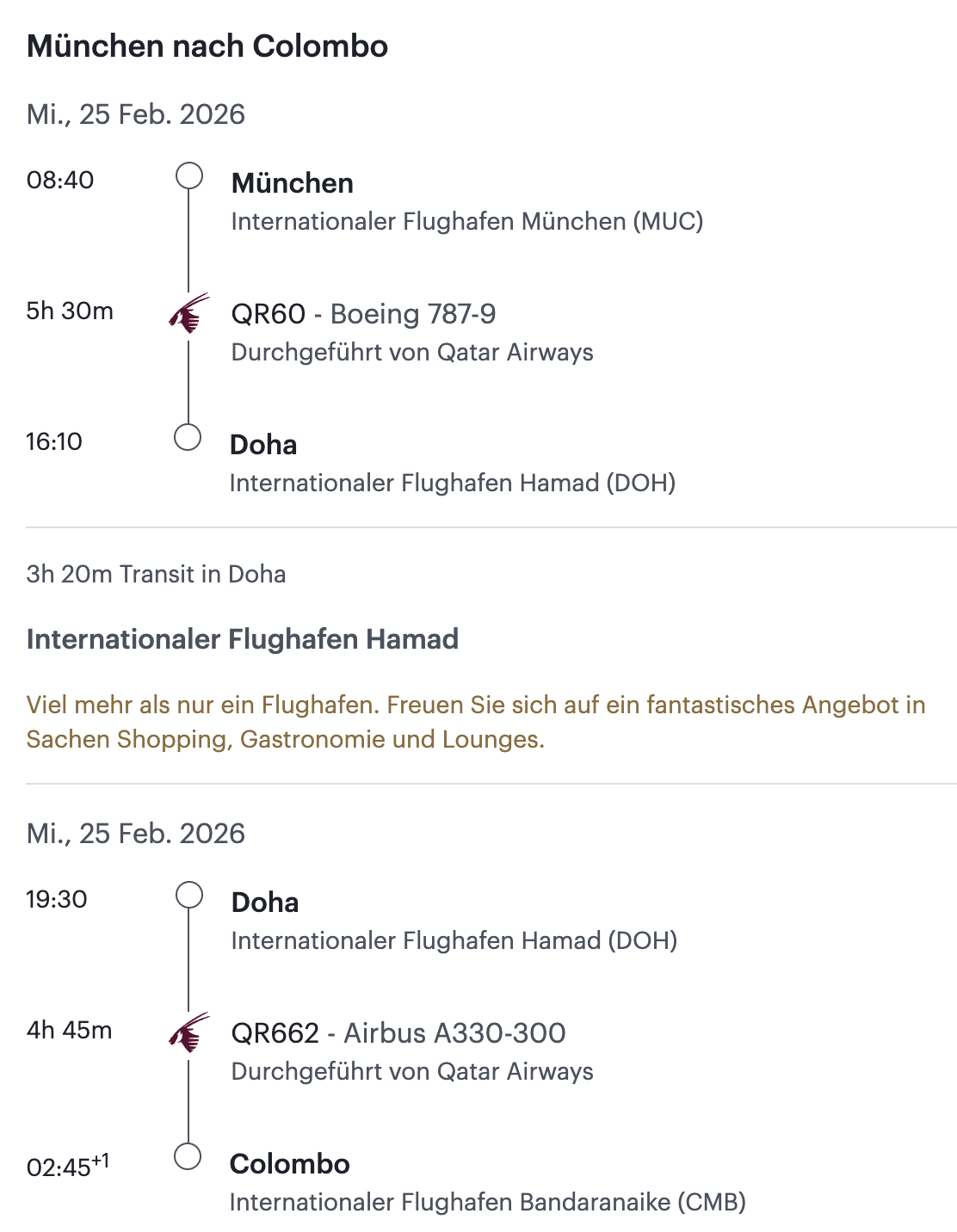Click the Qatar Airways logo beside QR662
Screen dimensions: 957x1232
[189, 1032]
